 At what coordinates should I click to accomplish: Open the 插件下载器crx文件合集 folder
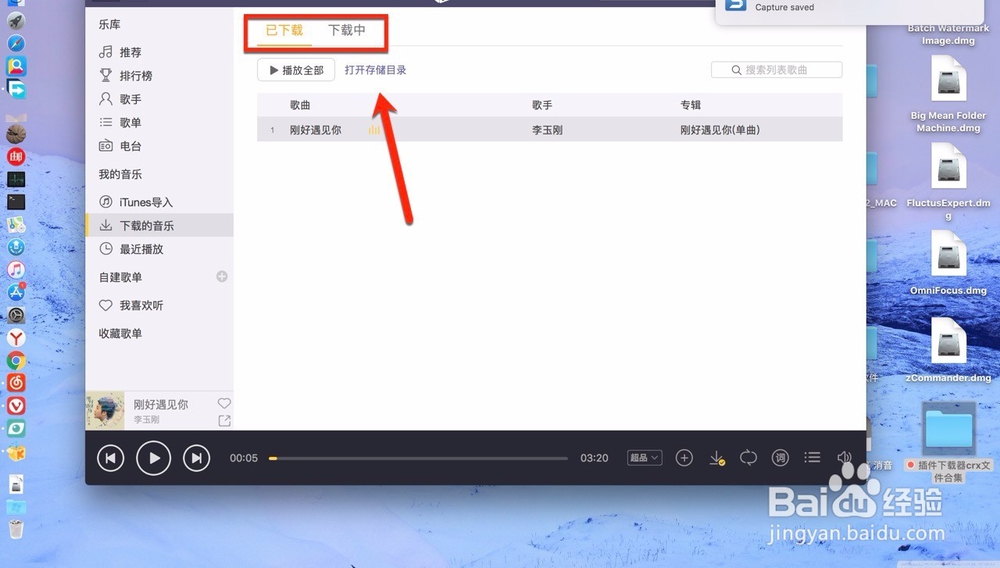[x=948, y=427]
